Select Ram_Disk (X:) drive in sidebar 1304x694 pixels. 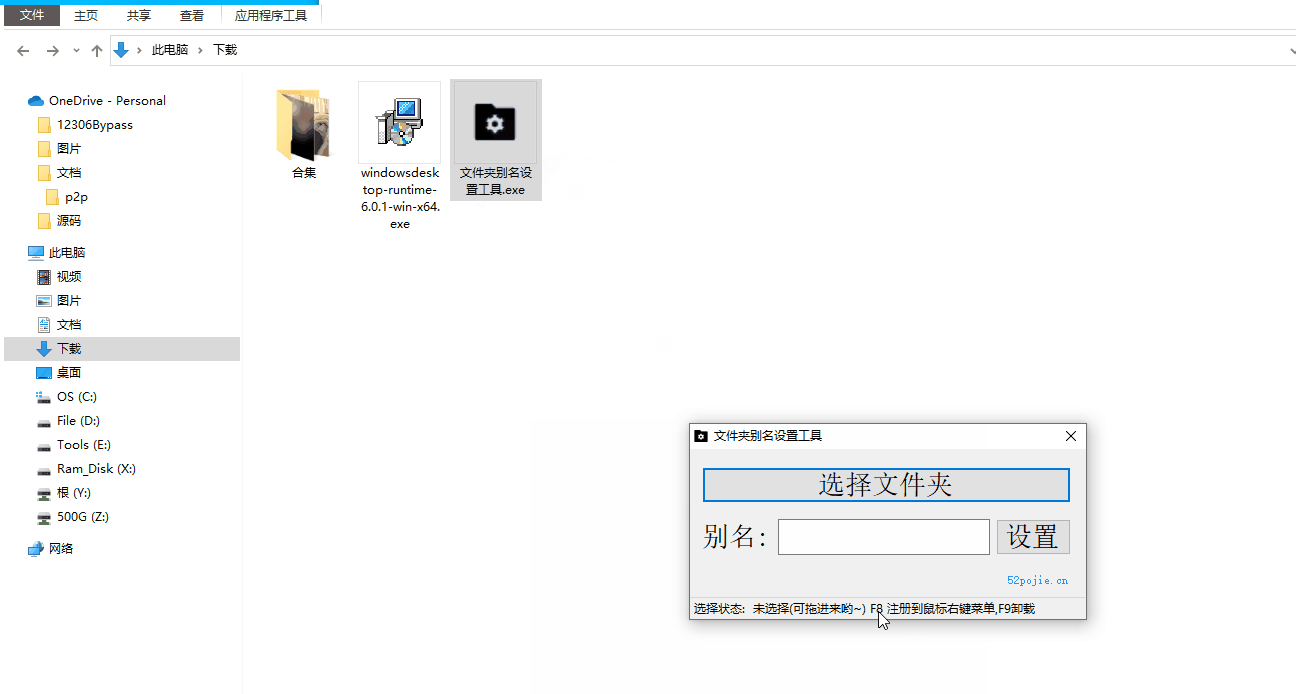tap(95, 469)
